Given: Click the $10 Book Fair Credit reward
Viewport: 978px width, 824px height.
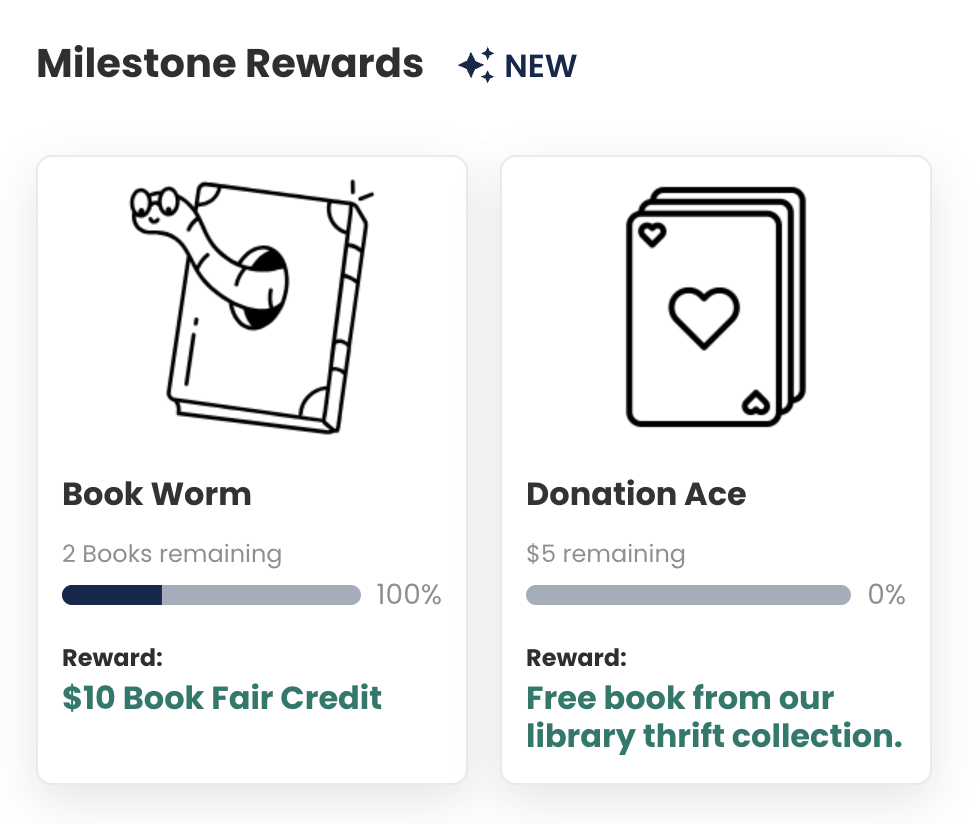Looking at the screenshot, I should click(x=222, y=697).
